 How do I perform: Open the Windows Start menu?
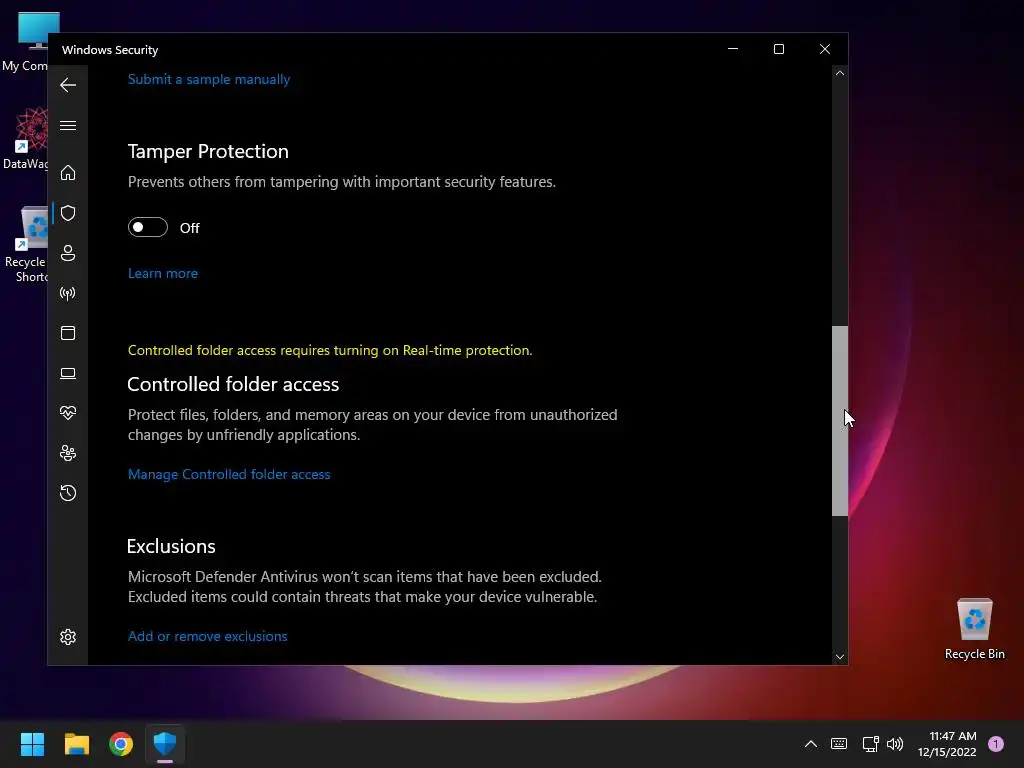32,744
